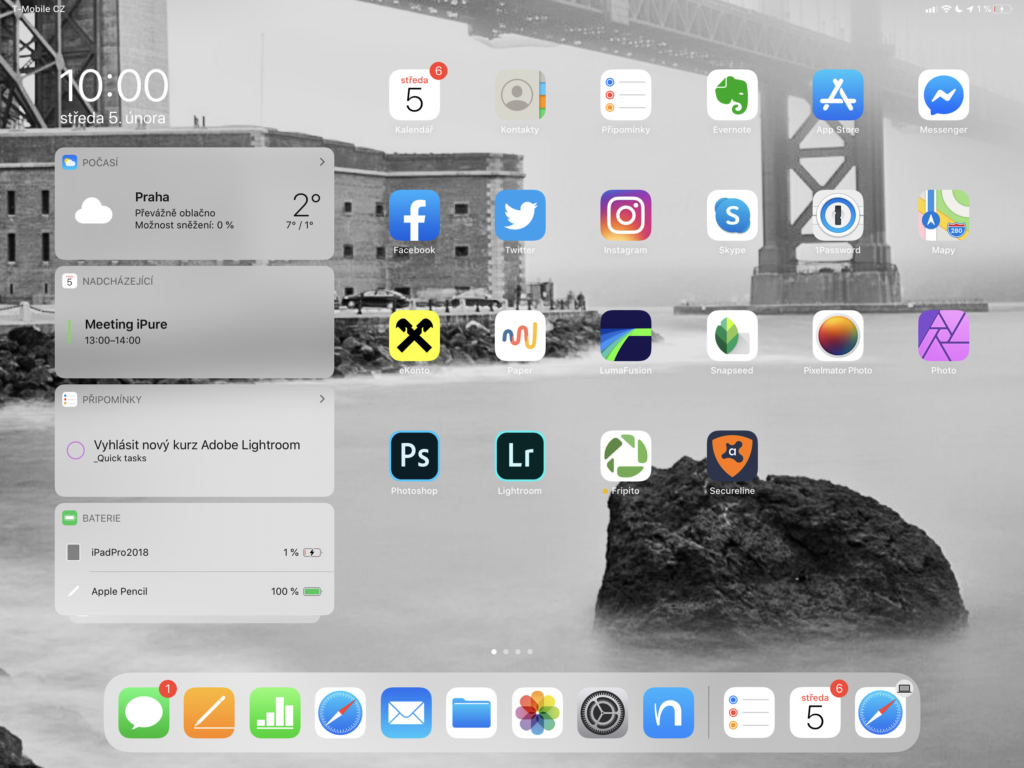The image size is (1024, 768).
Task: Open Photos from the dock
Action: tap(537, 712)
